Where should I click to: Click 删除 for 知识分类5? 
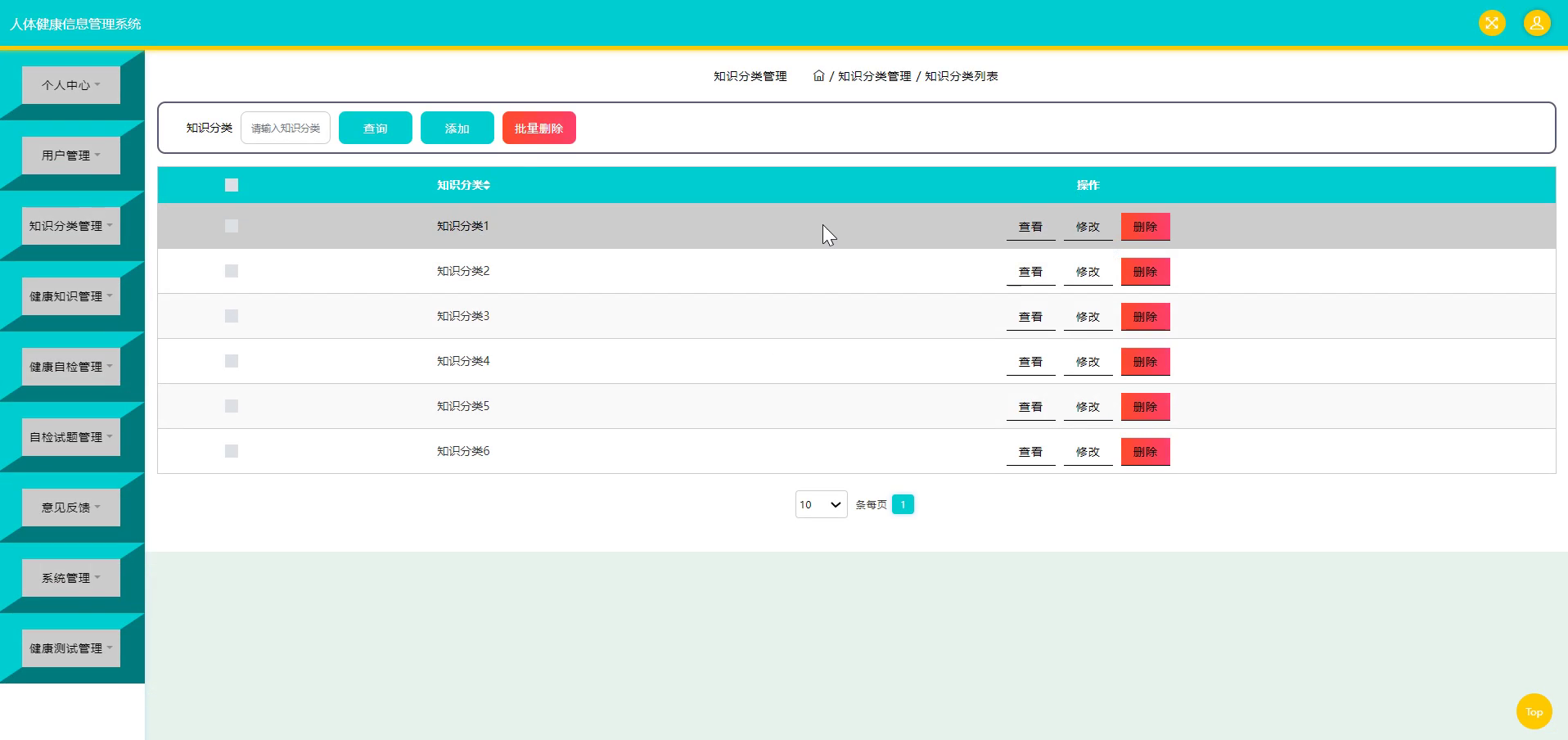(x=1145, y=407)
